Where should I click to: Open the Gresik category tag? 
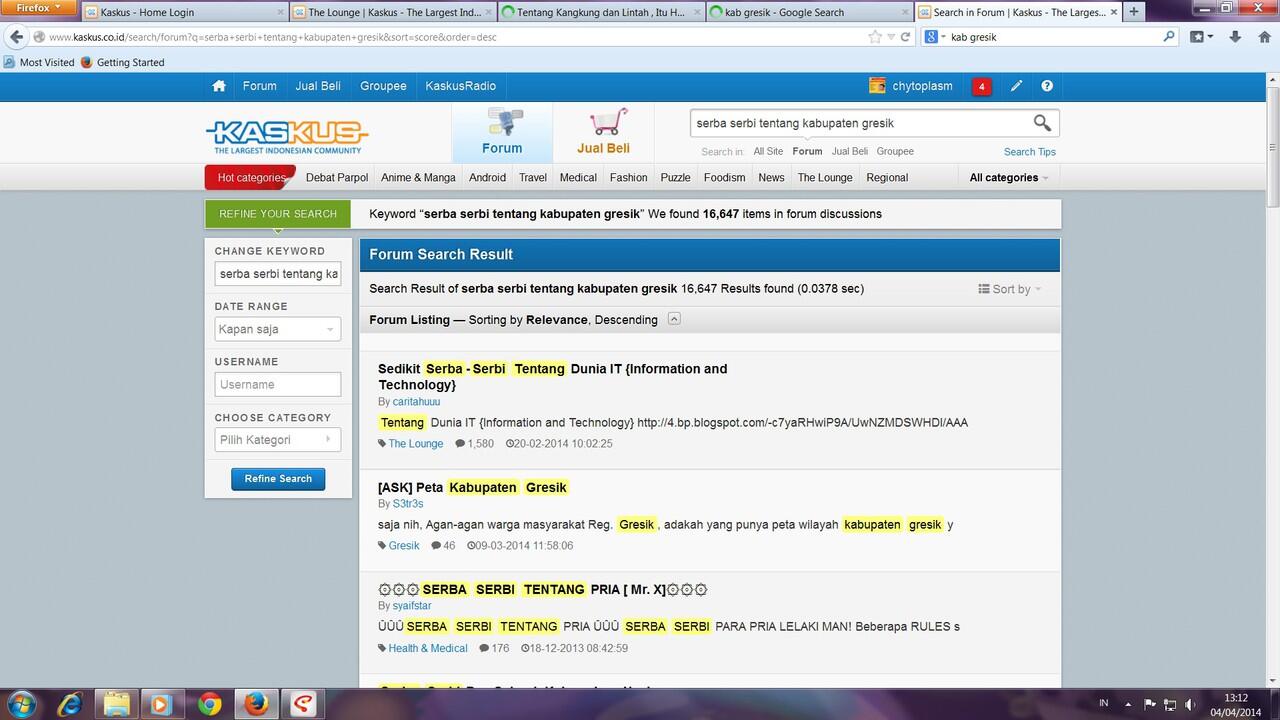404,546
